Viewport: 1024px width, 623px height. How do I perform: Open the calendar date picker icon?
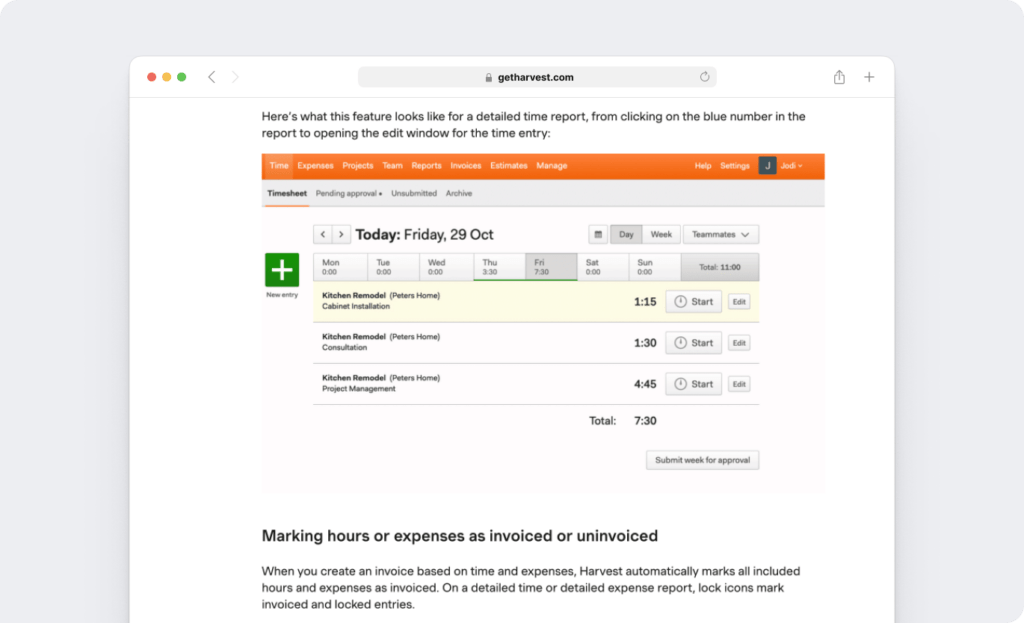[598, 235]
